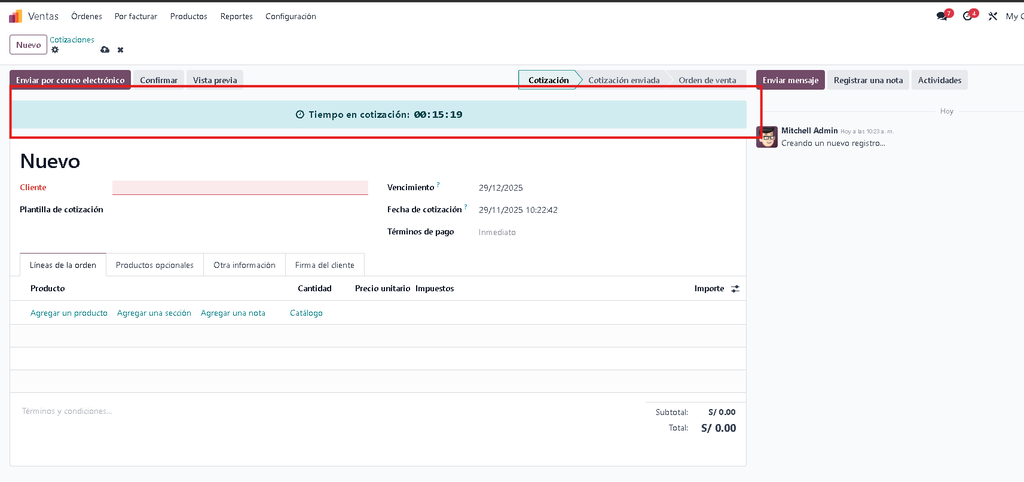Switch to the Firma del cliente tab

pyautogui.click(x=325, y=265)
